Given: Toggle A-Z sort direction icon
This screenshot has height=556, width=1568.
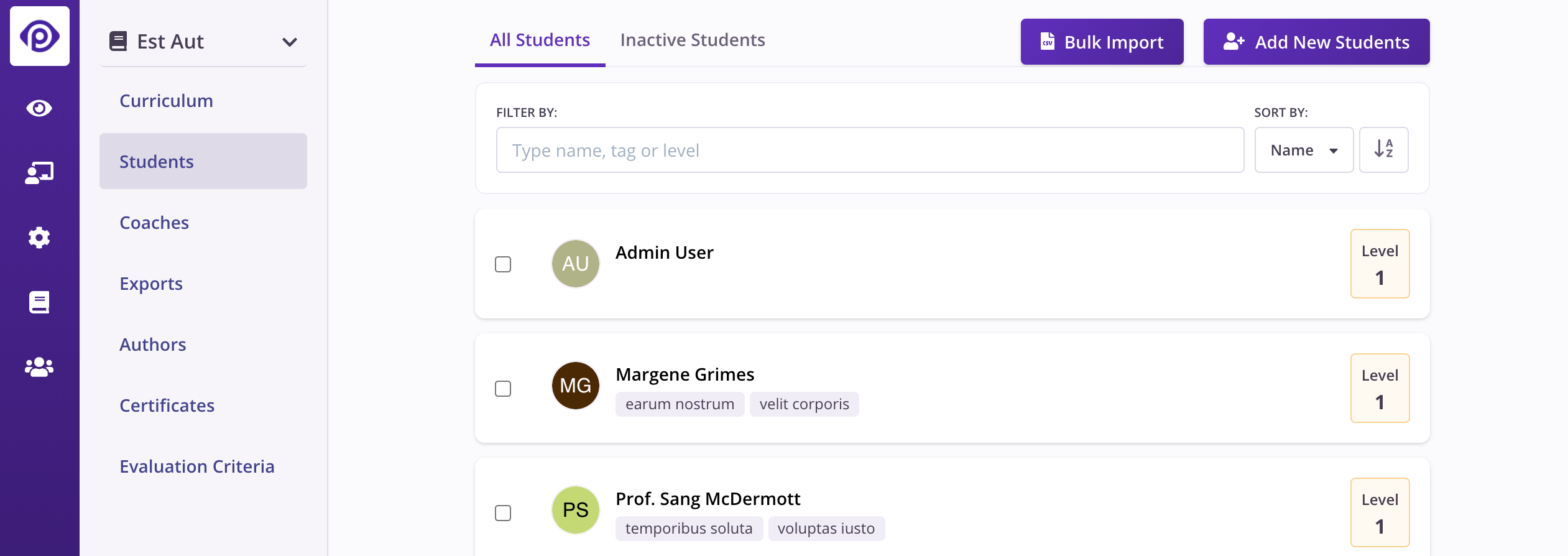Looking at the screenshot, I should pyautogui.click(x=1383, y=150).
